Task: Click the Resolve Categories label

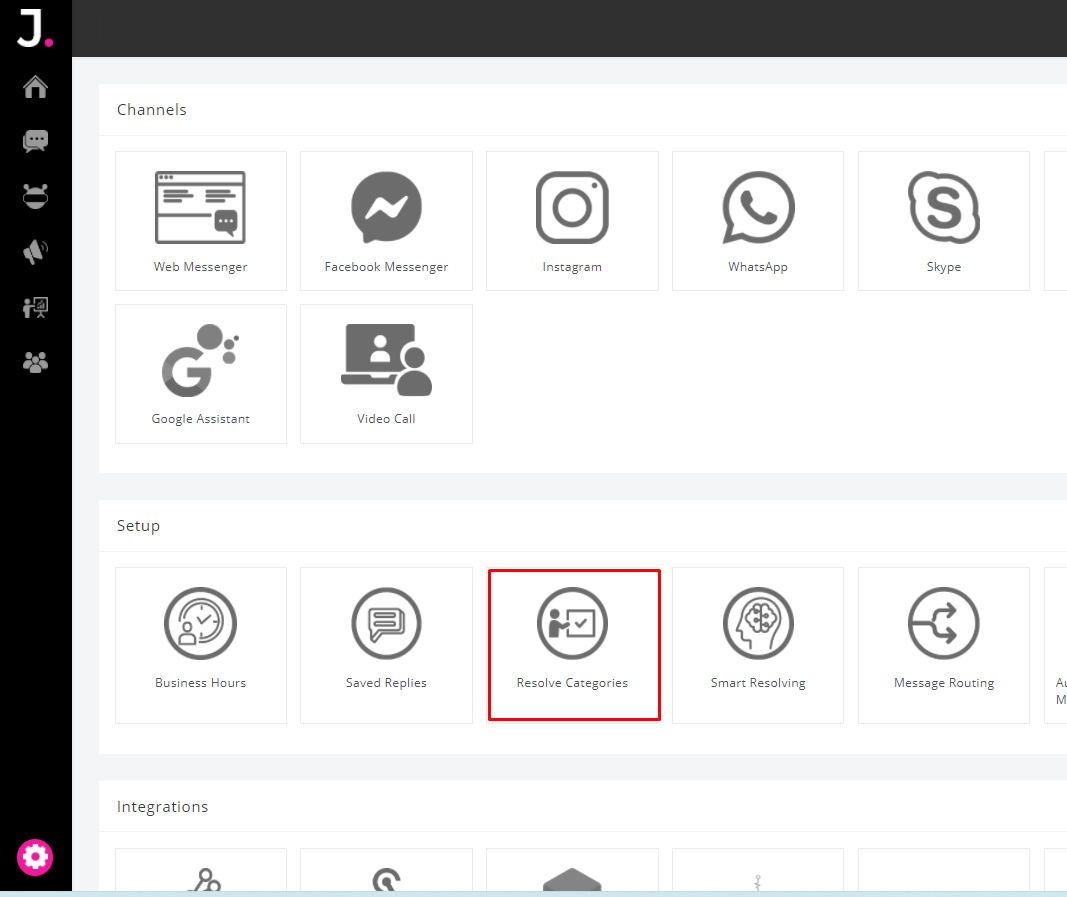Action: point(572,683)
